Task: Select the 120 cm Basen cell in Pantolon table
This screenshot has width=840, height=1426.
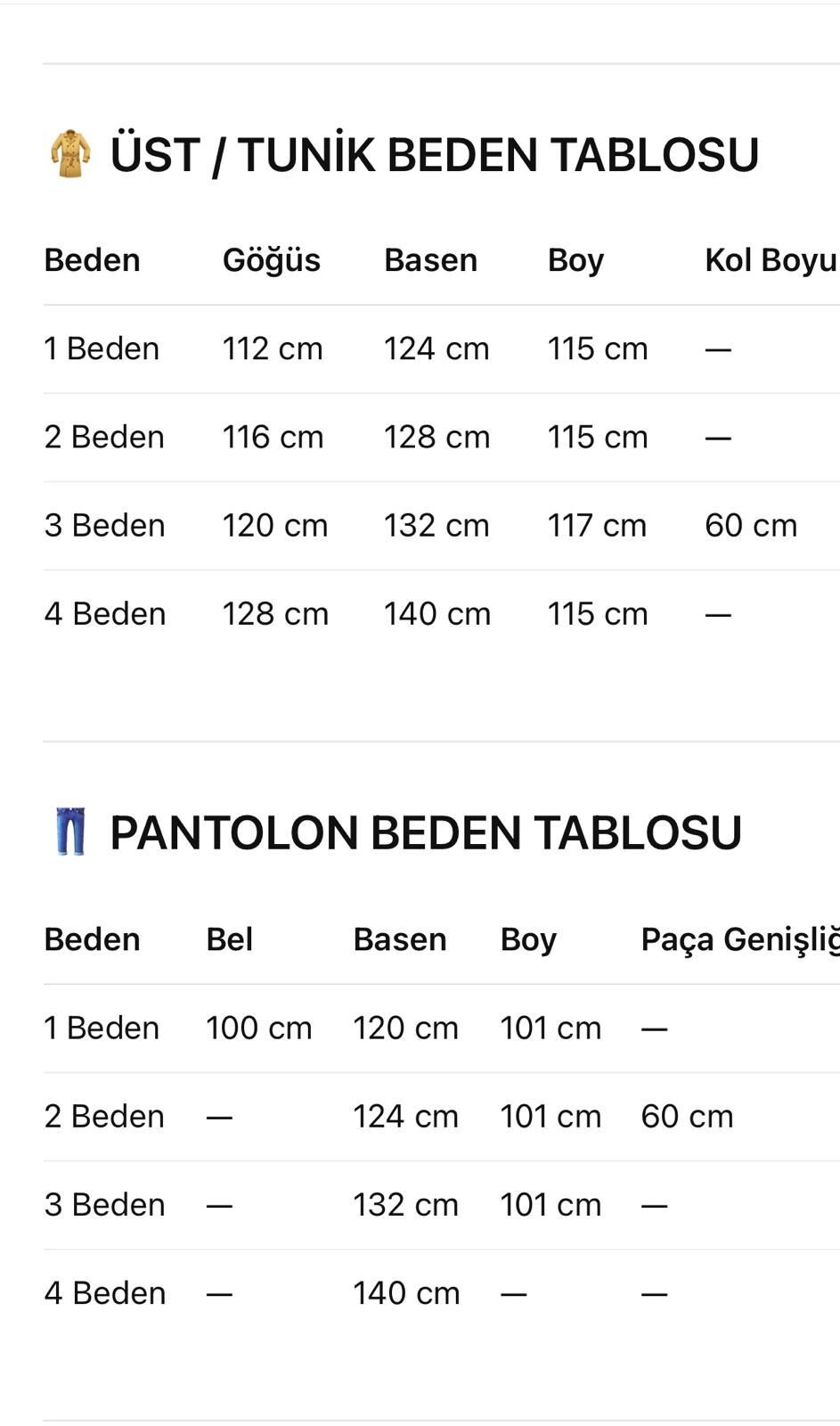Action: (x=405, y=1028)
